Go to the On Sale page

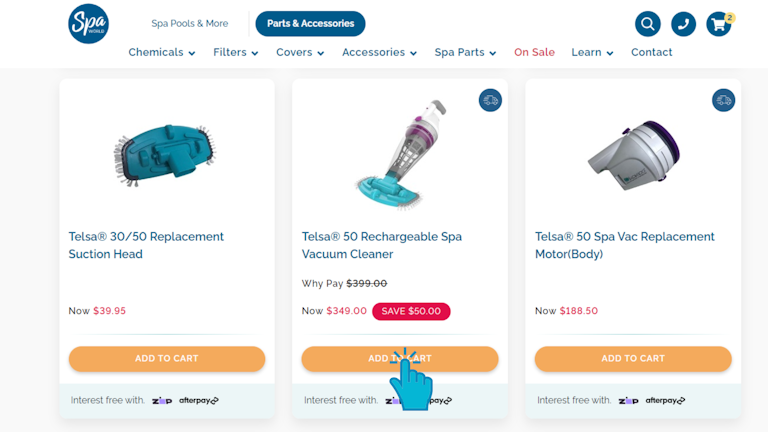[534, 53]
